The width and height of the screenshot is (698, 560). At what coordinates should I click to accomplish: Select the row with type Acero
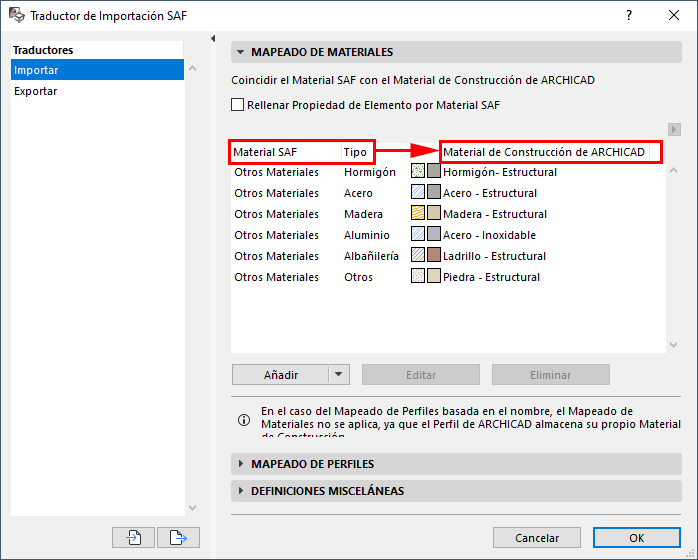coord(448,193)
